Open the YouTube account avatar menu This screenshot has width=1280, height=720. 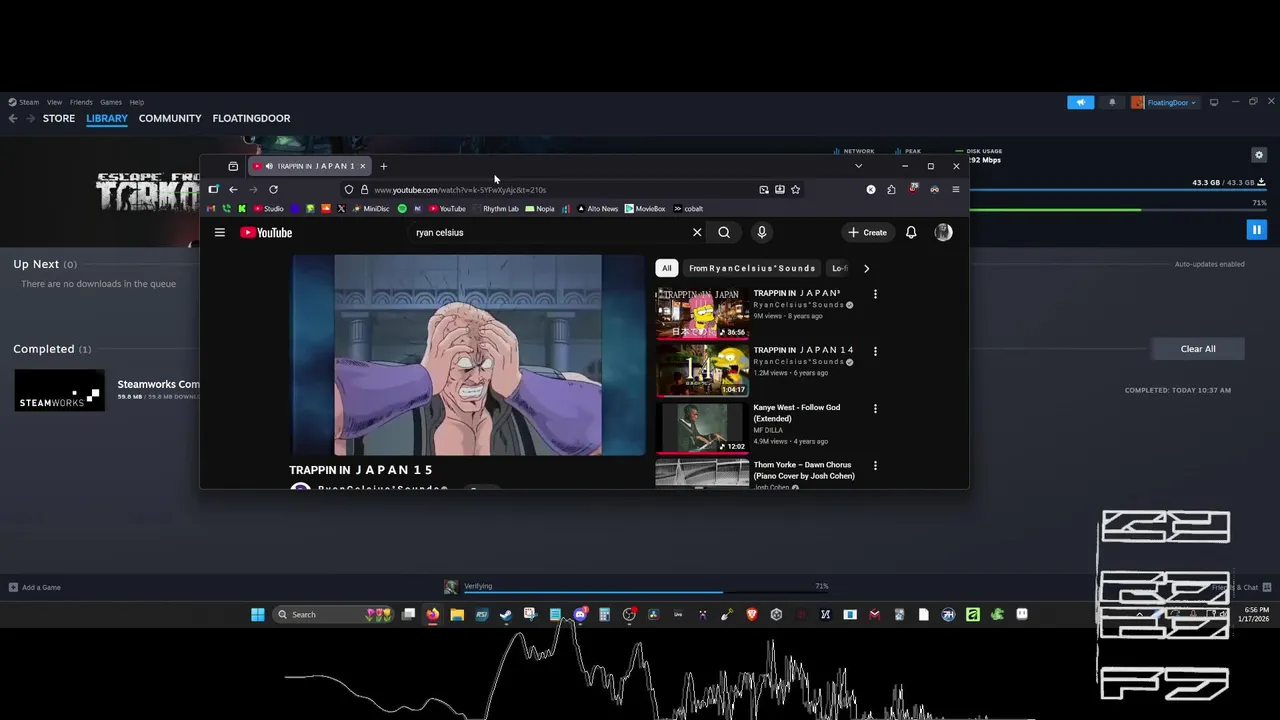point(943,232)
